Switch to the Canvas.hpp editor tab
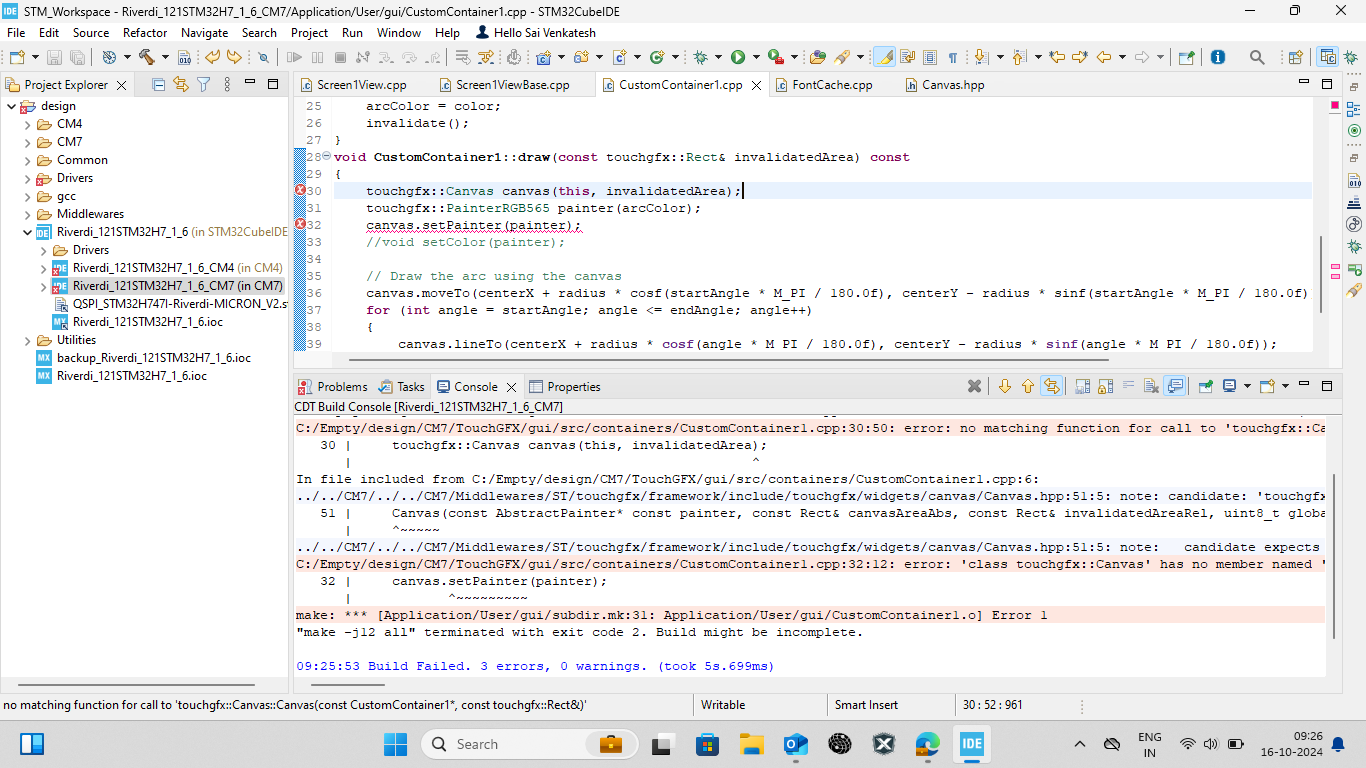1366x768 pixels. 952,85
